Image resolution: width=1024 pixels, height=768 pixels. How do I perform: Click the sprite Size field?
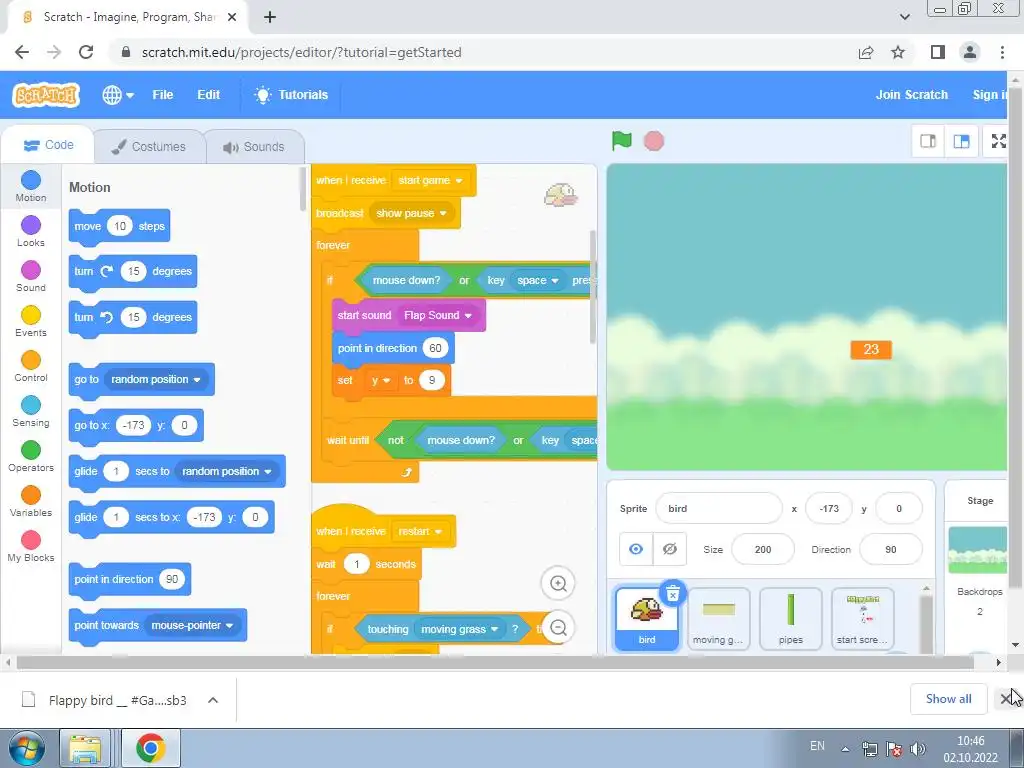(763, 549)
